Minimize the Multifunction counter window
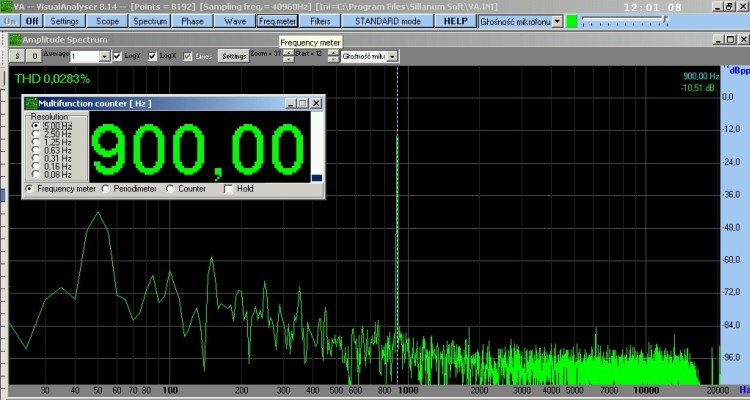750x400 pixels. (291, 103)
